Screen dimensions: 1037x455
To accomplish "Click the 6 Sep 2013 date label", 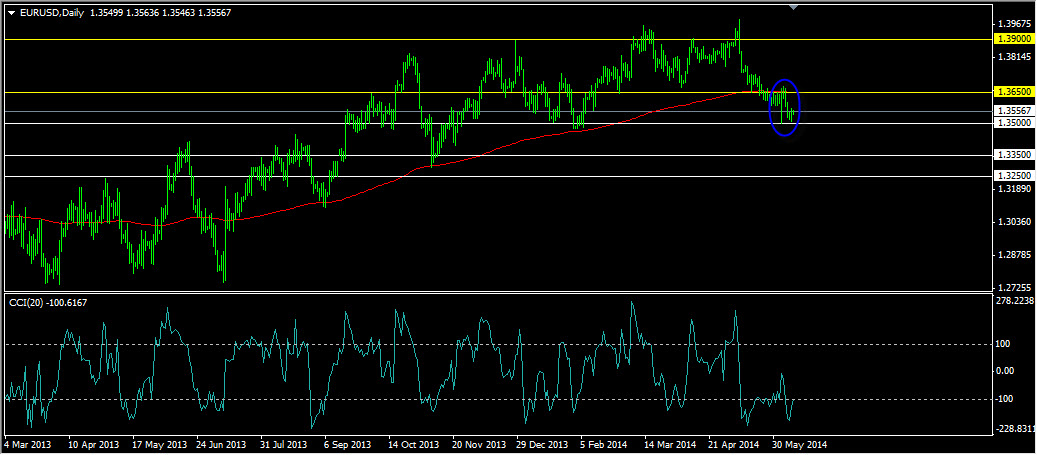I will click(347, 445).
